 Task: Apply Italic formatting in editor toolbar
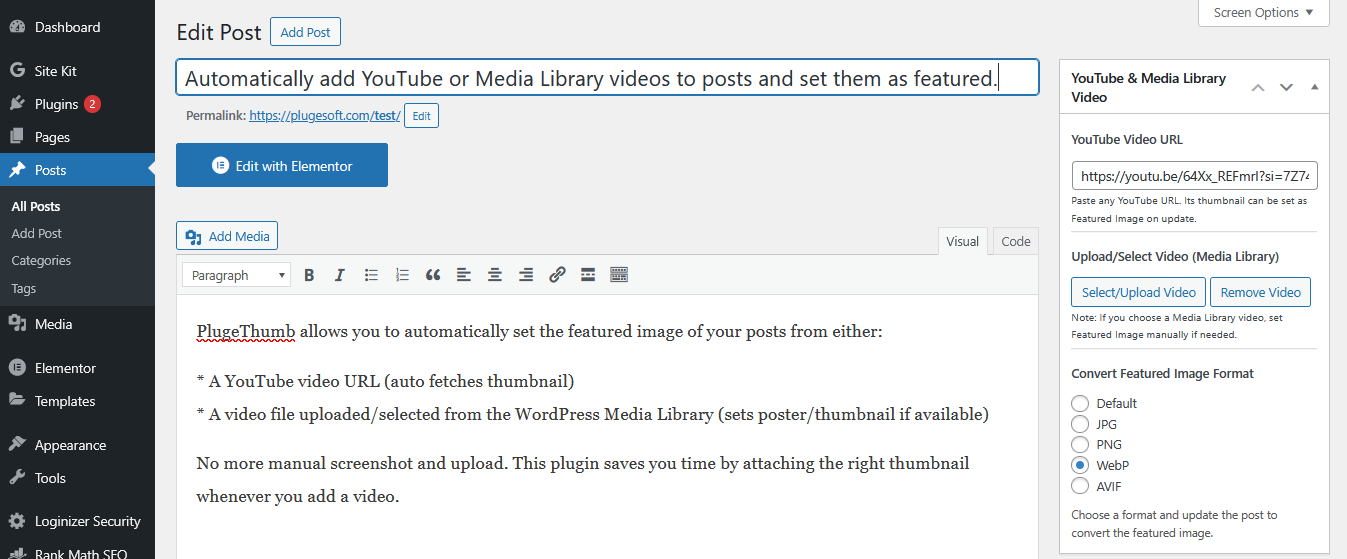(340, 275)
